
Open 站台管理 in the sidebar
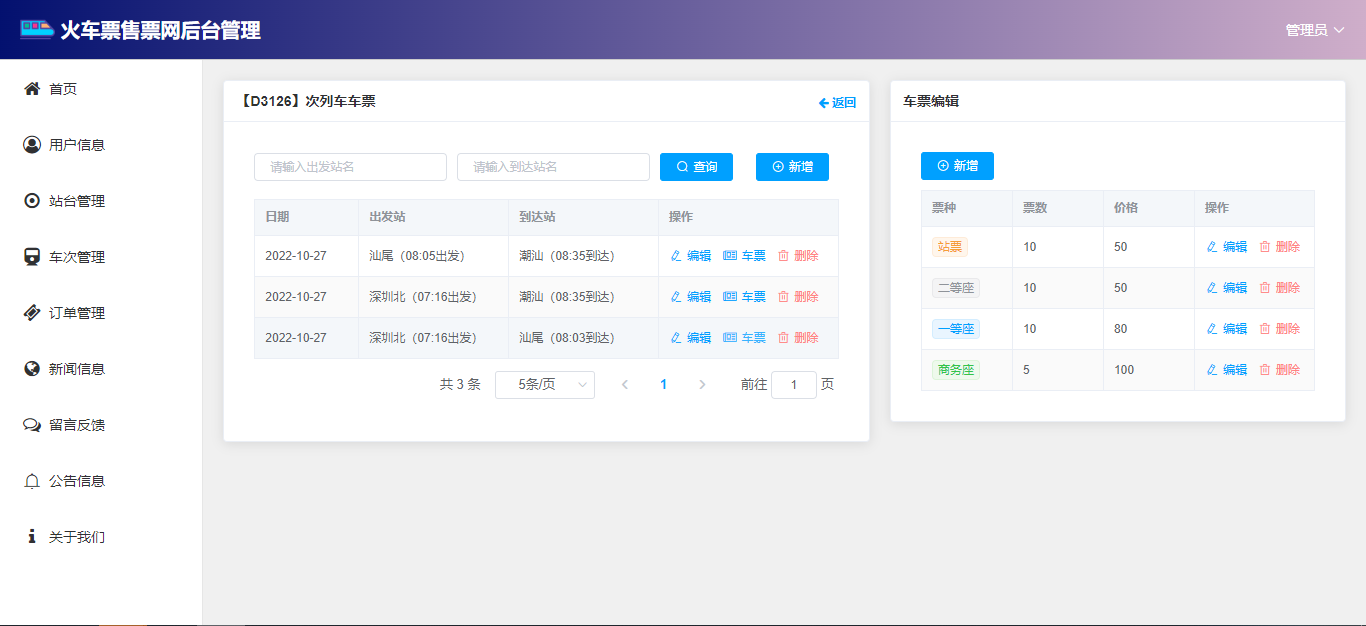coord(77,201)
